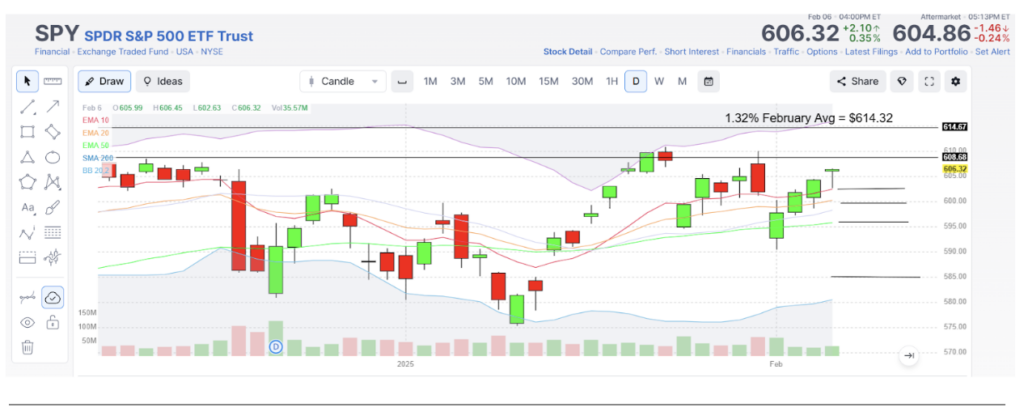Open the Financials link
Viewport: 1024px width, 416px height.
746,52
